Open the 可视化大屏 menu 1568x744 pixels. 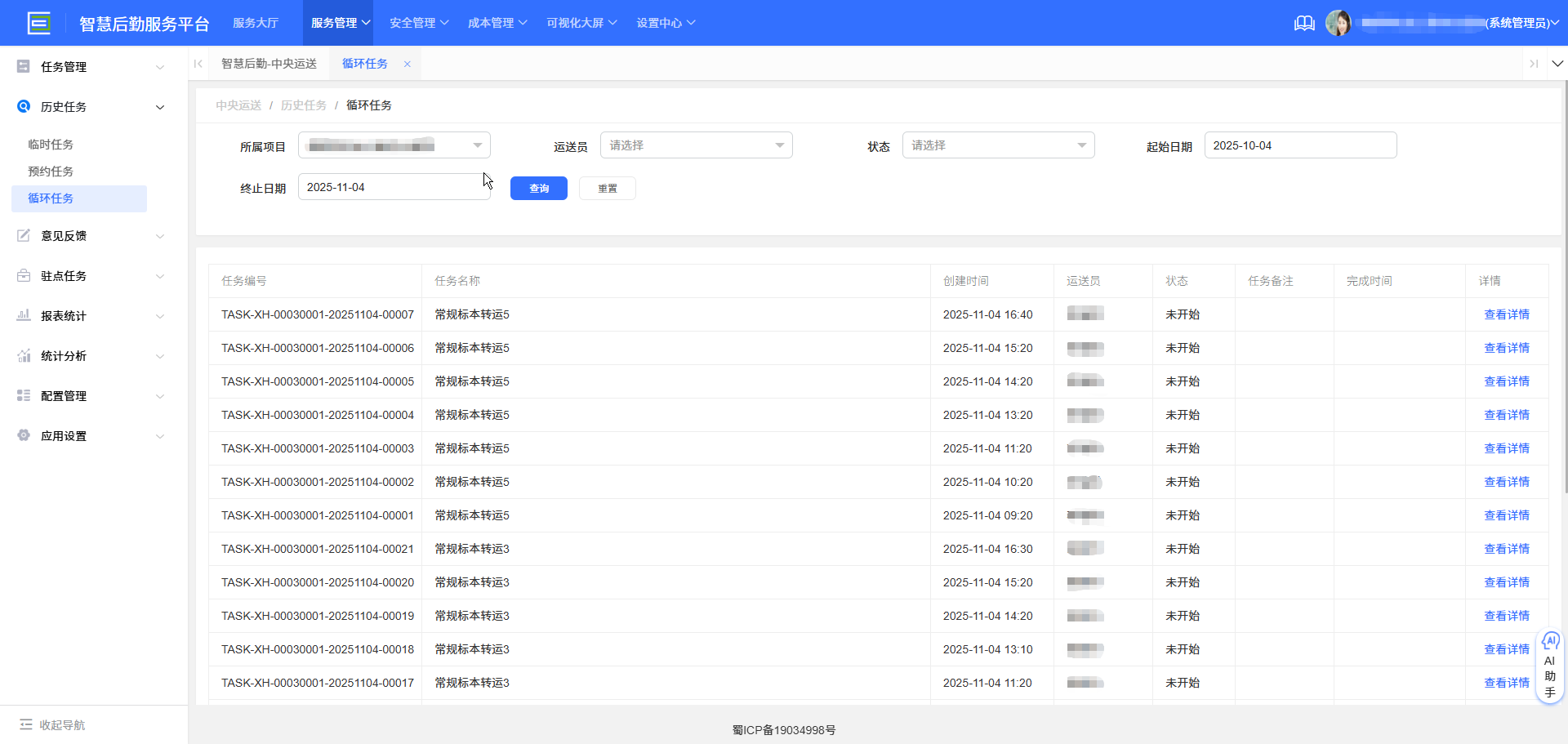[x=581, y=22]
